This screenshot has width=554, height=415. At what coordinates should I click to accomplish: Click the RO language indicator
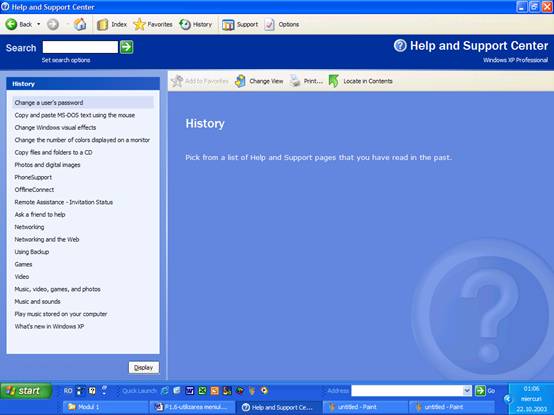68,391
